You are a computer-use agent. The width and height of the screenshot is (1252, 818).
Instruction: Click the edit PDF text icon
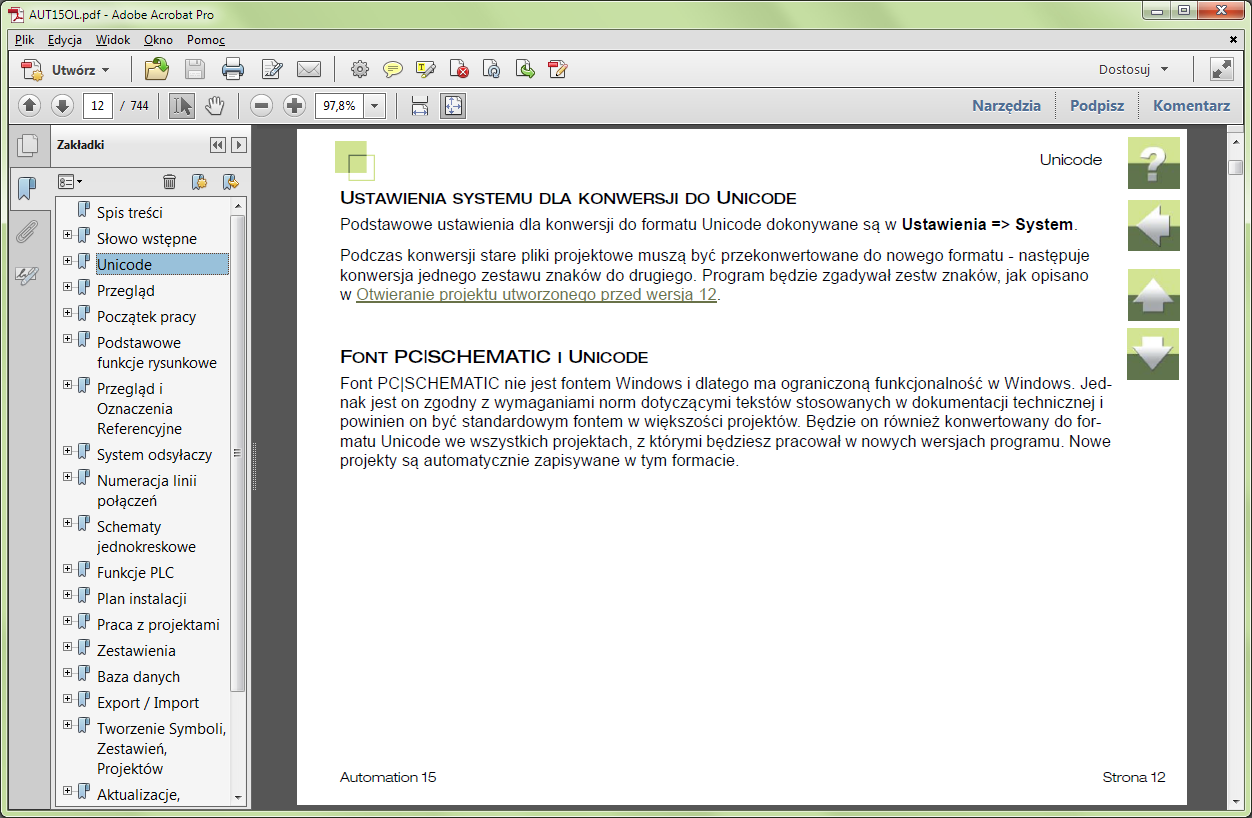coord(558,69)
